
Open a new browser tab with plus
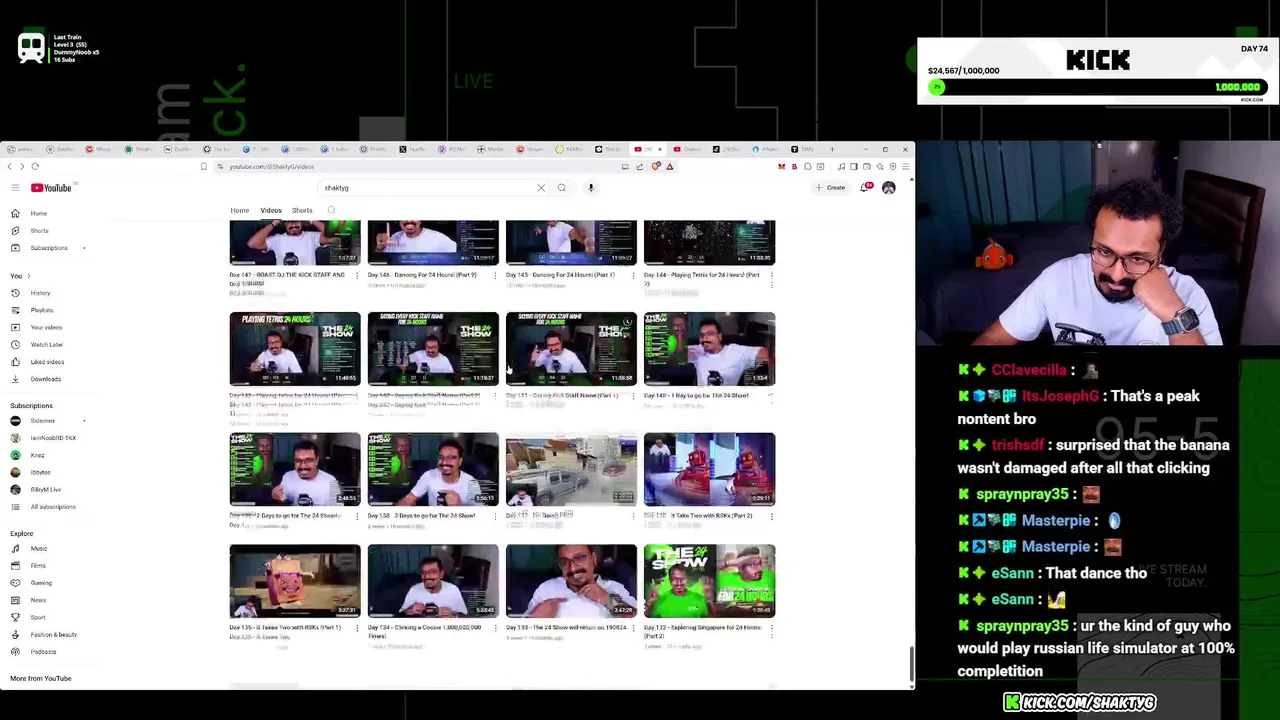click(x=831, y=149)
